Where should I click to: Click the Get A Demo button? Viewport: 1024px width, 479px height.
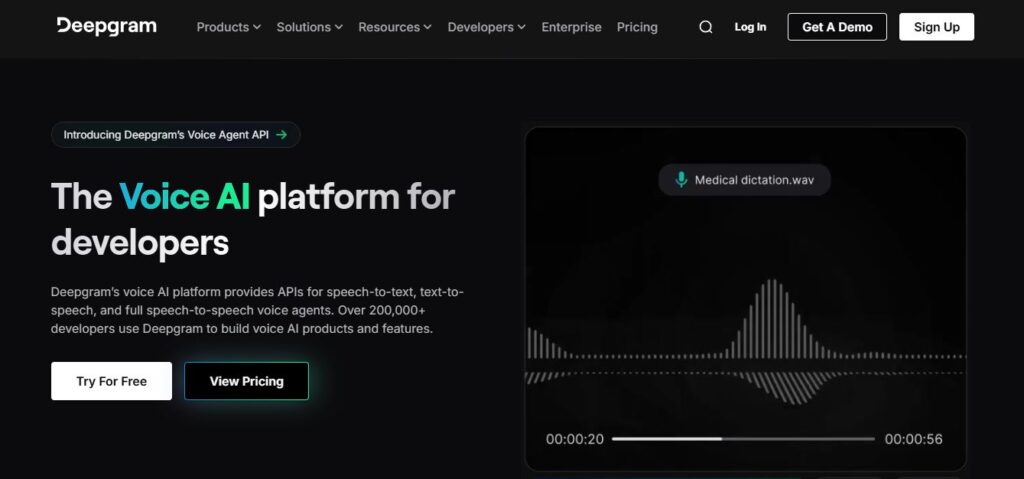pyautogui.click(x=837, y=27)
